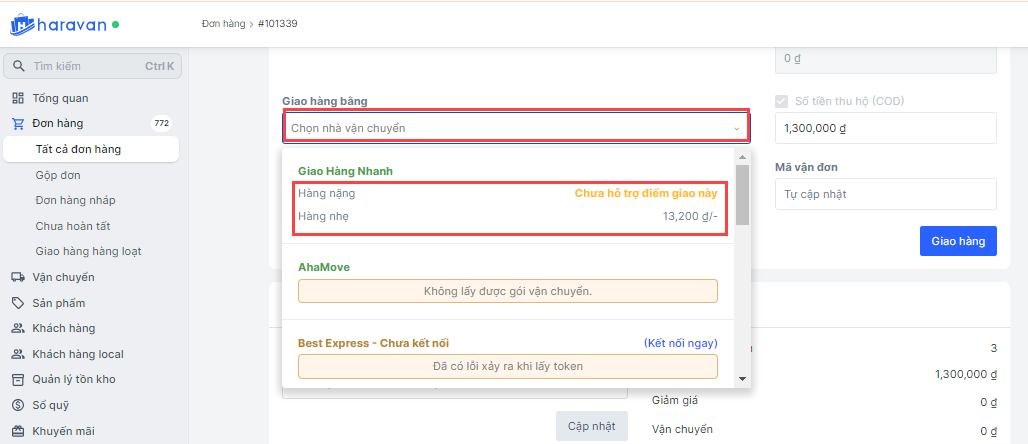The height and width of the screenshot is (444, 1028).
Task: Click the Giảm giá summary row label
Action: tap(675, 401)
